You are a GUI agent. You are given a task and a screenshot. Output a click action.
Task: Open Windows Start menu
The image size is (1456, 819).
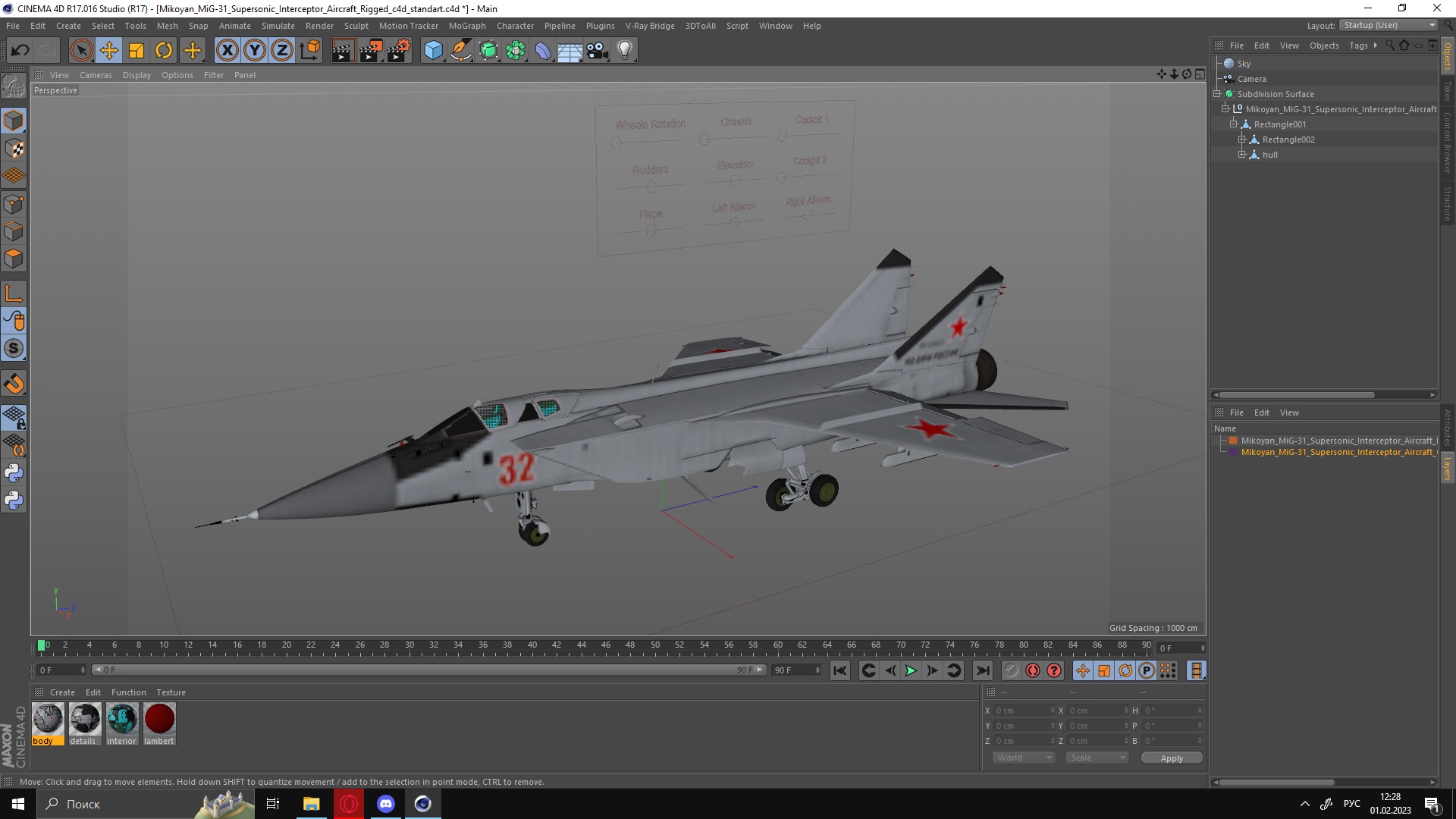[x=18, y=804]
